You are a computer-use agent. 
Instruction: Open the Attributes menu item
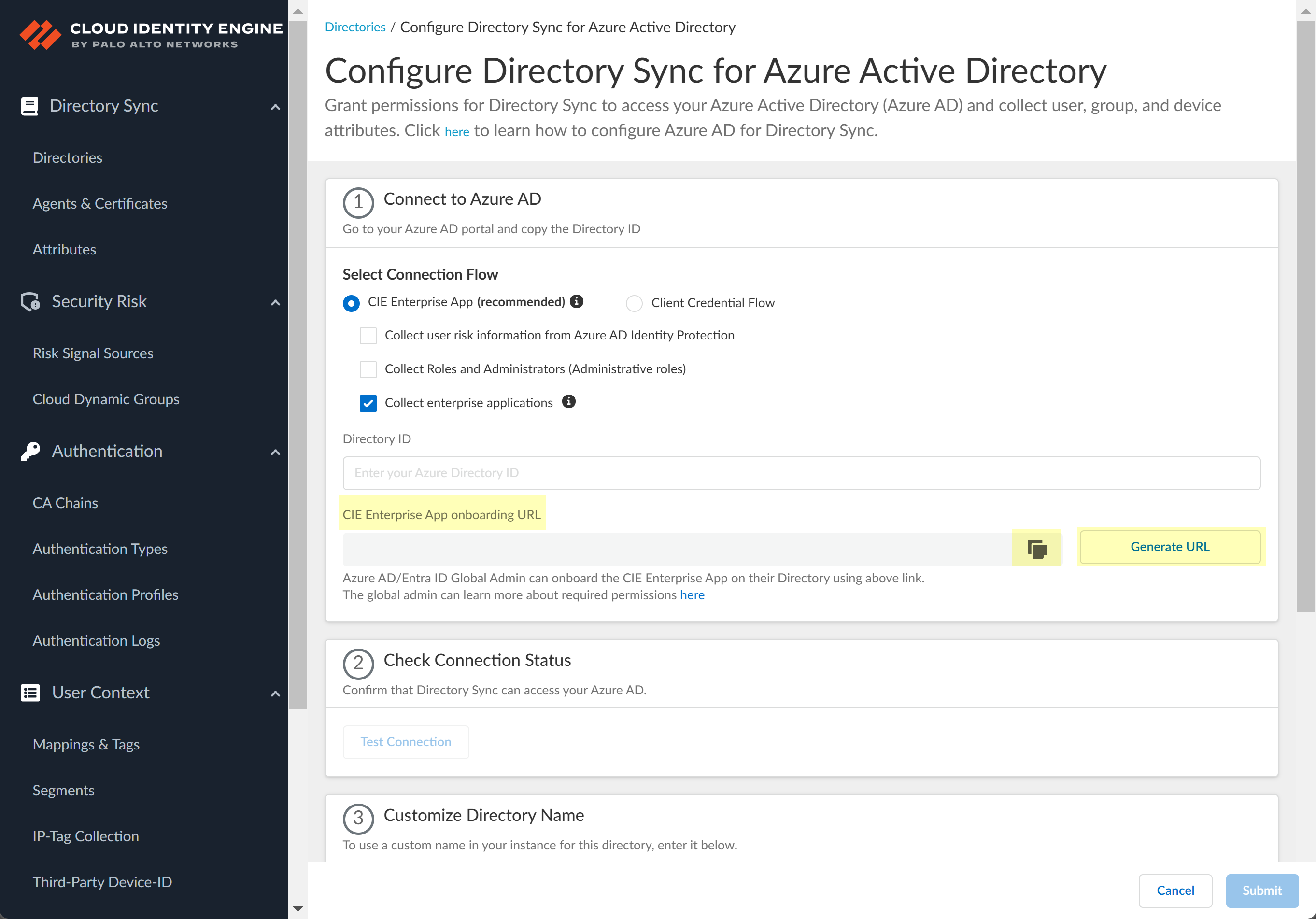click(64, 249)
